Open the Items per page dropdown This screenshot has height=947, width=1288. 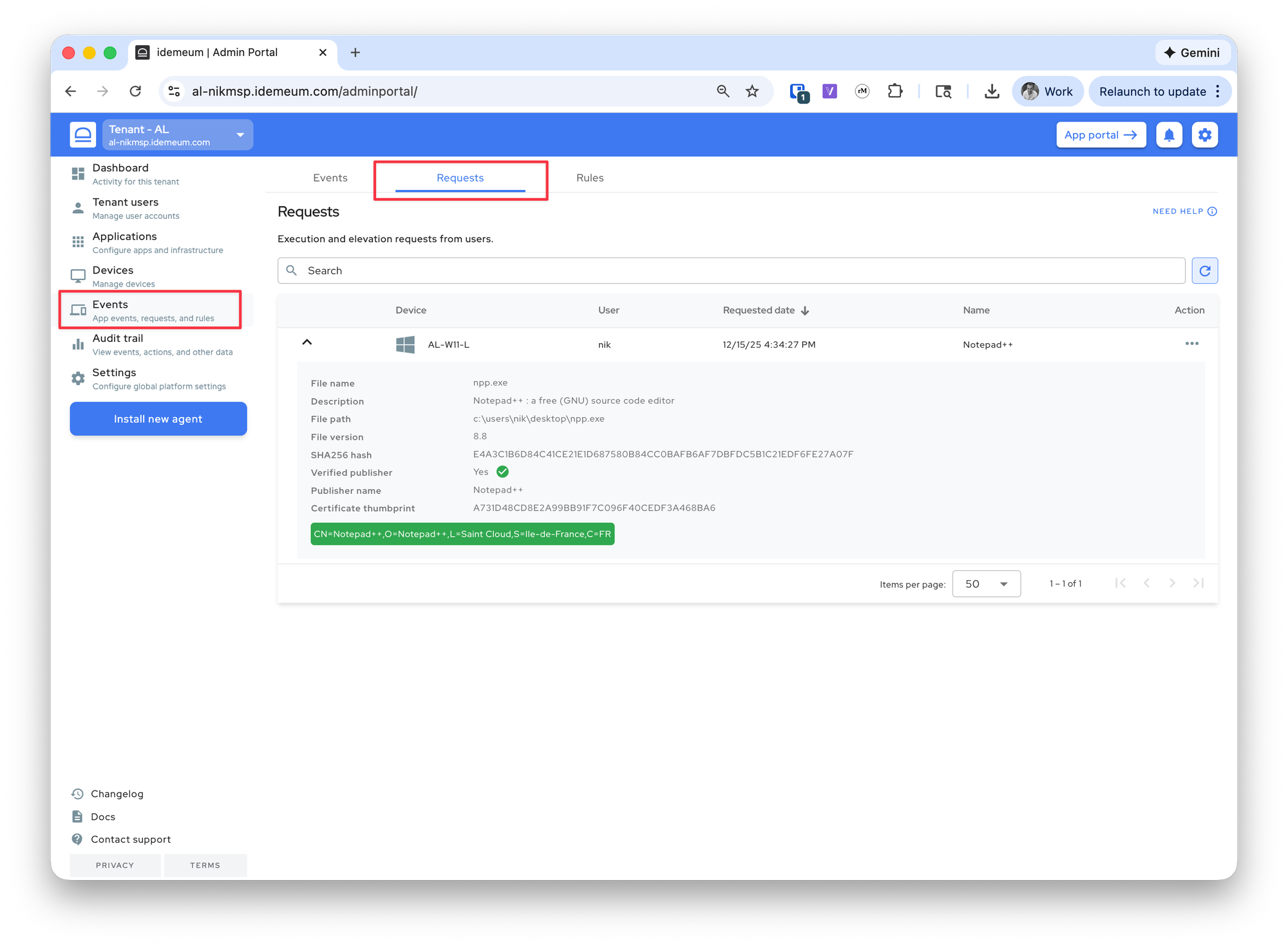pyautogui.click(x=986, y=584)
